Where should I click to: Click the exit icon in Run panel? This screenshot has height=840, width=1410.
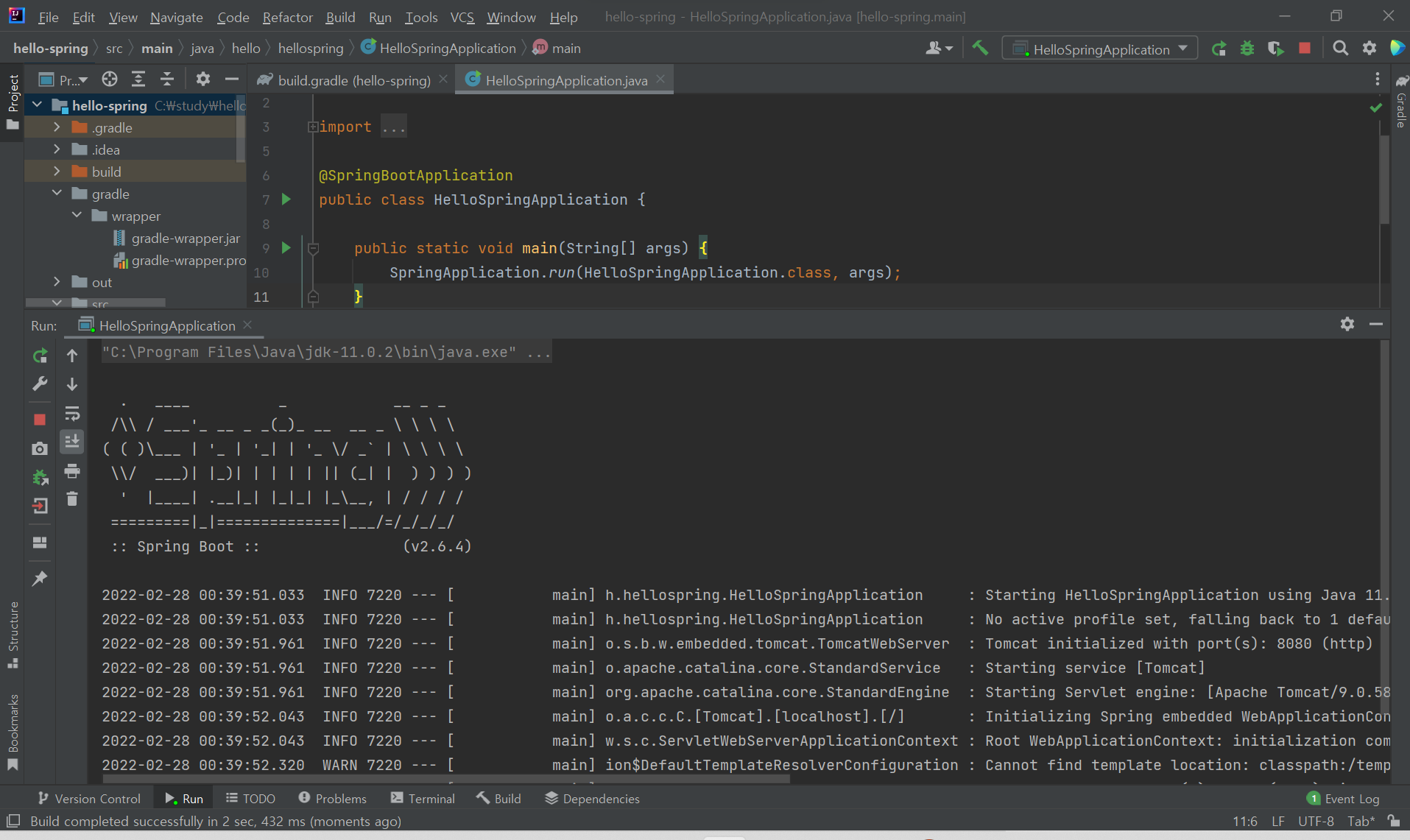click(40, 506)
